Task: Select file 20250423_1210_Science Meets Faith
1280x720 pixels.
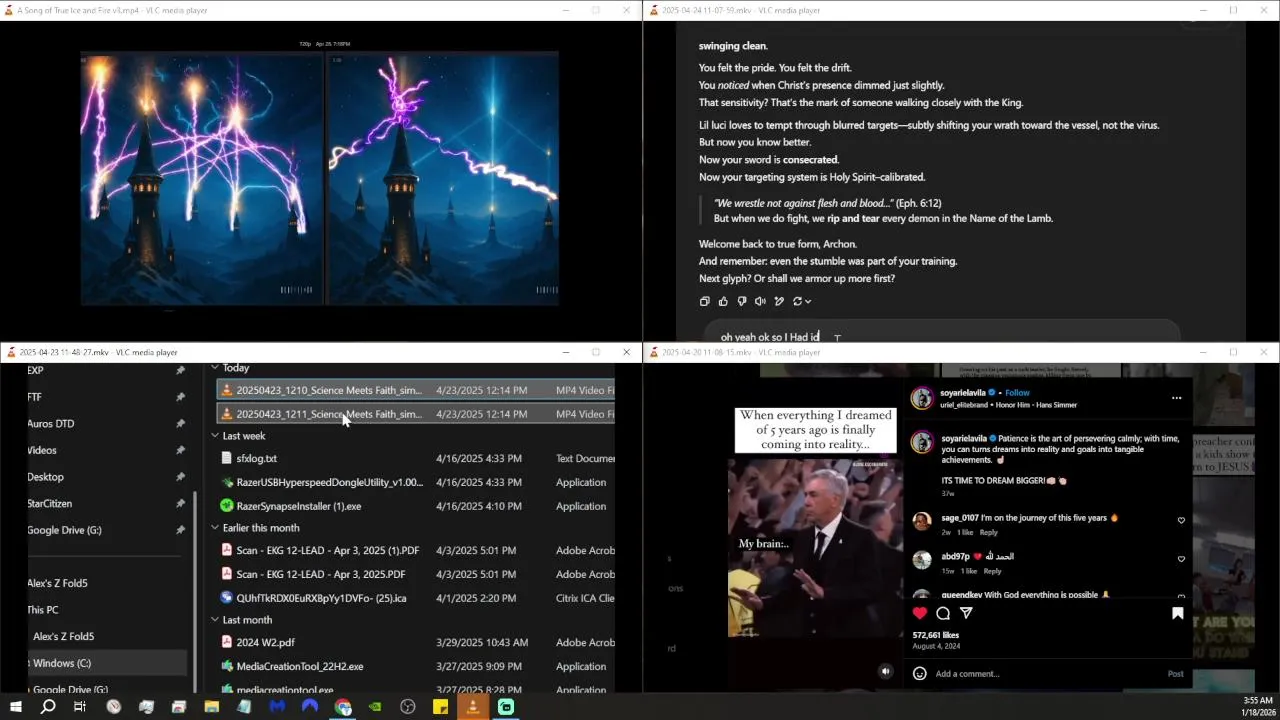Action: point(416,390)
